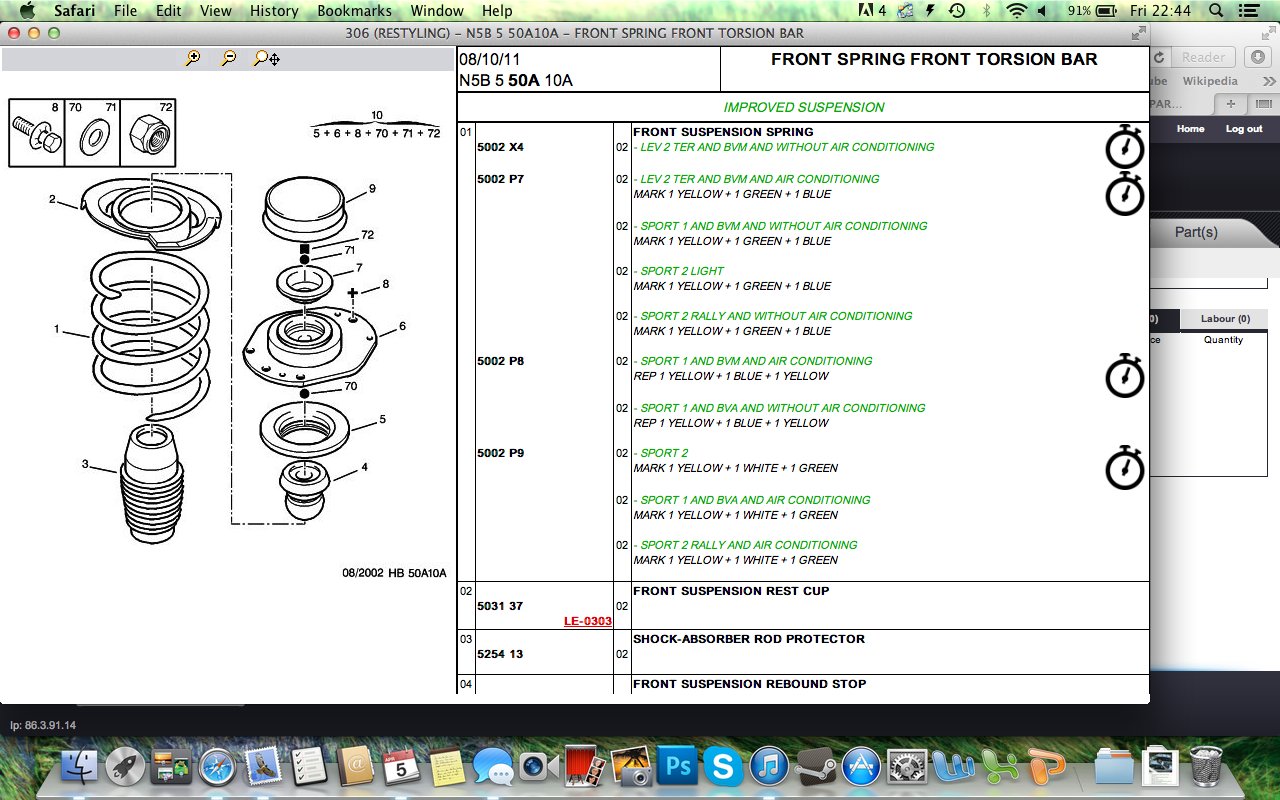1280x800 pixels.
Task: Open stopwatch labour time for 5002 P9
Action: pos(1125,467)
